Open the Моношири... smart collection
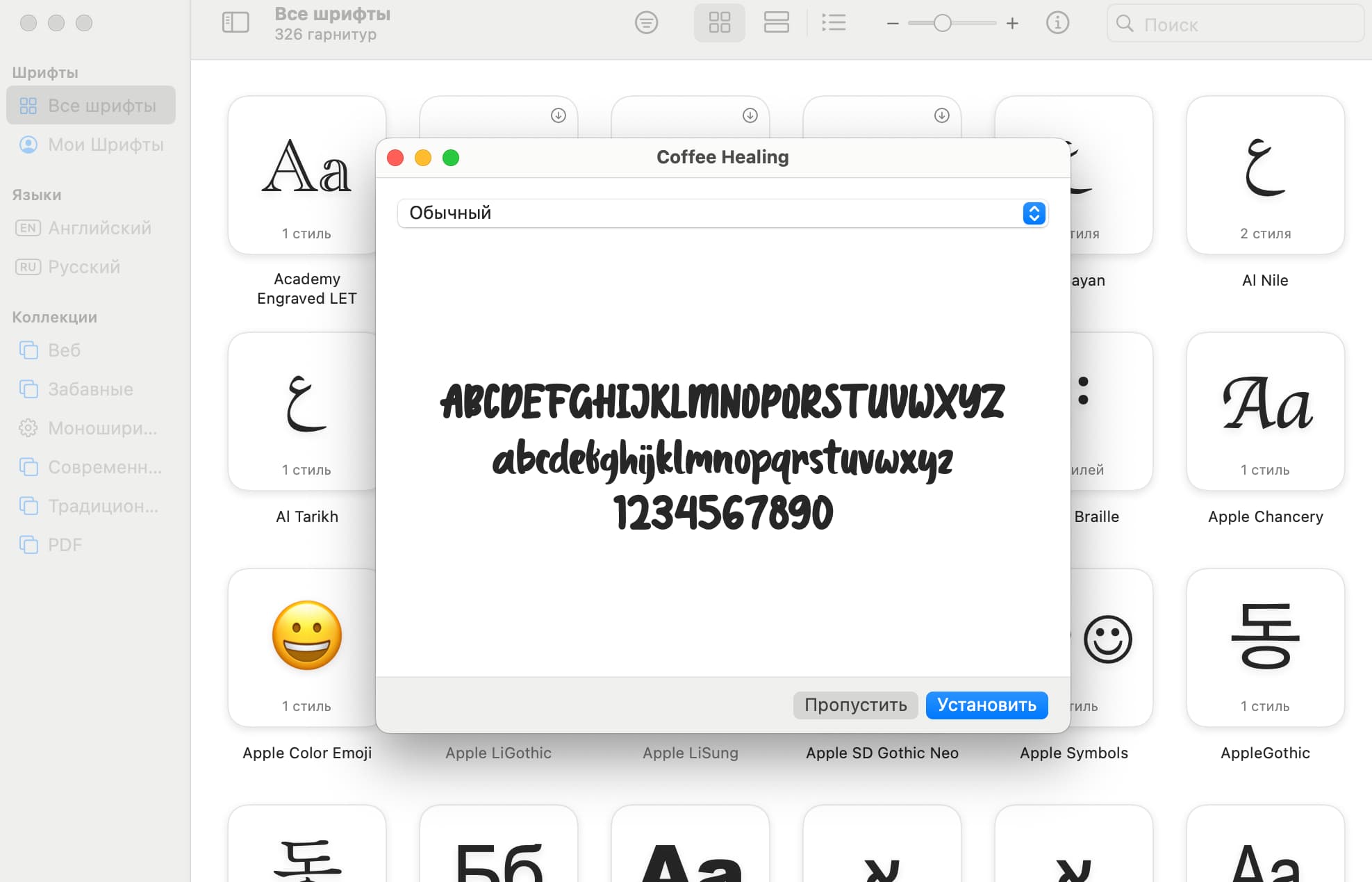This screenshot has height=882, width=1372. [x=91, y=428]
